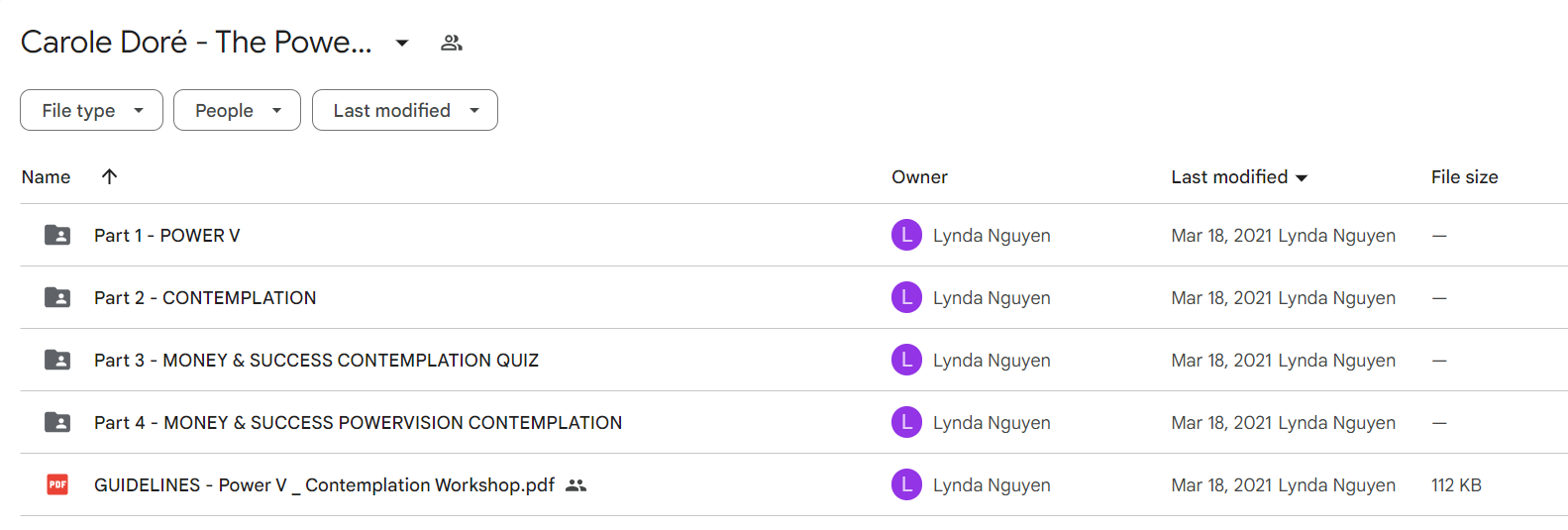This screenshot has width=1568, height=530.
Task: Click Lynda Nguyen avatar in GUIDELINES row
Action: pos(906,484)
